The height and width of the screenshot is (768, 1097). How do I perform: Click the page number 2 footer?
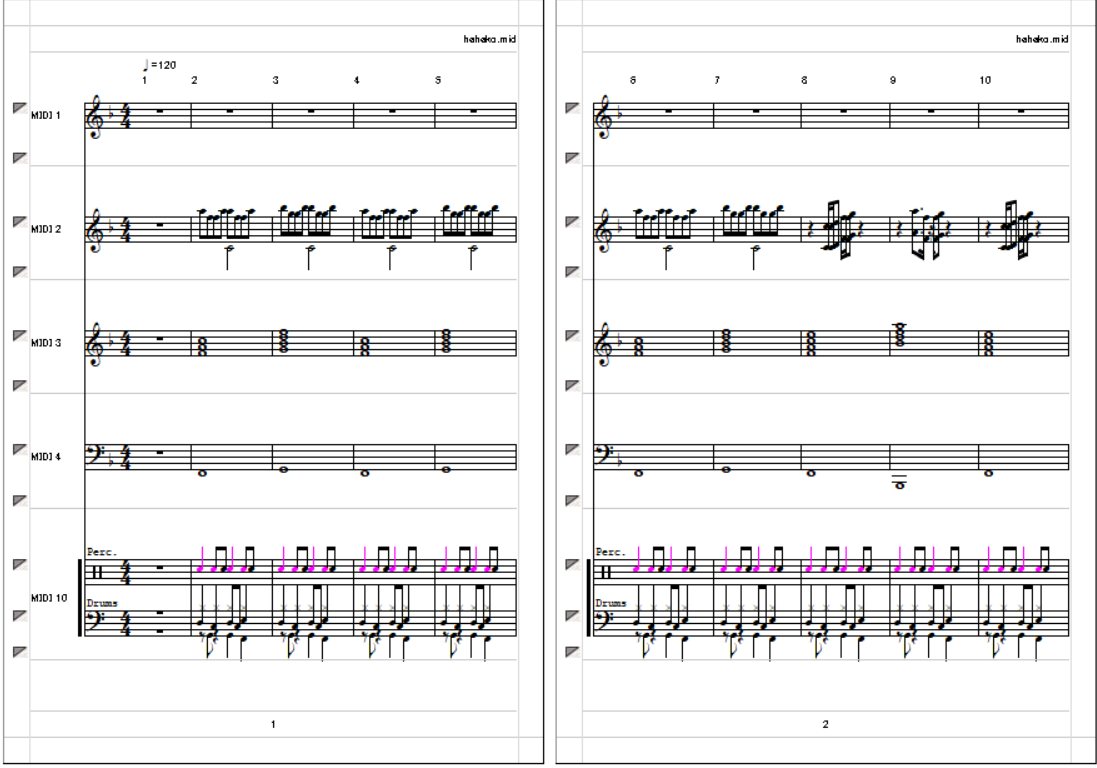point(826,725)
